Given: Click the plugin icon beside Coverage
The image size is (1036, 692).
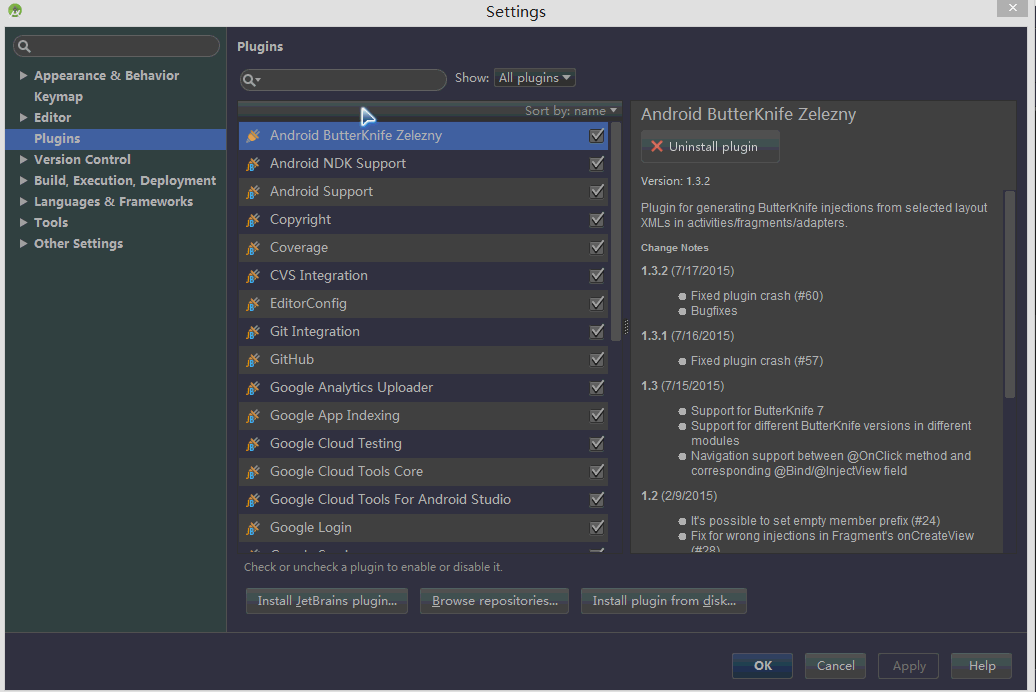Looking at the screenshot, I should point(253,248).
